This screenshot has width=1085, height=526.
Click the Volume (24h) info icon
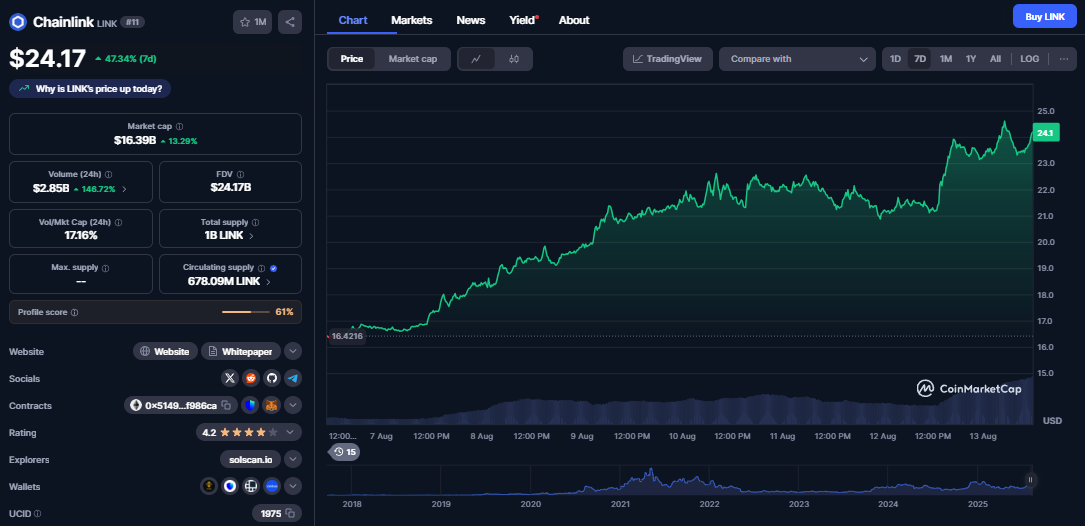[x=109, y=174]
